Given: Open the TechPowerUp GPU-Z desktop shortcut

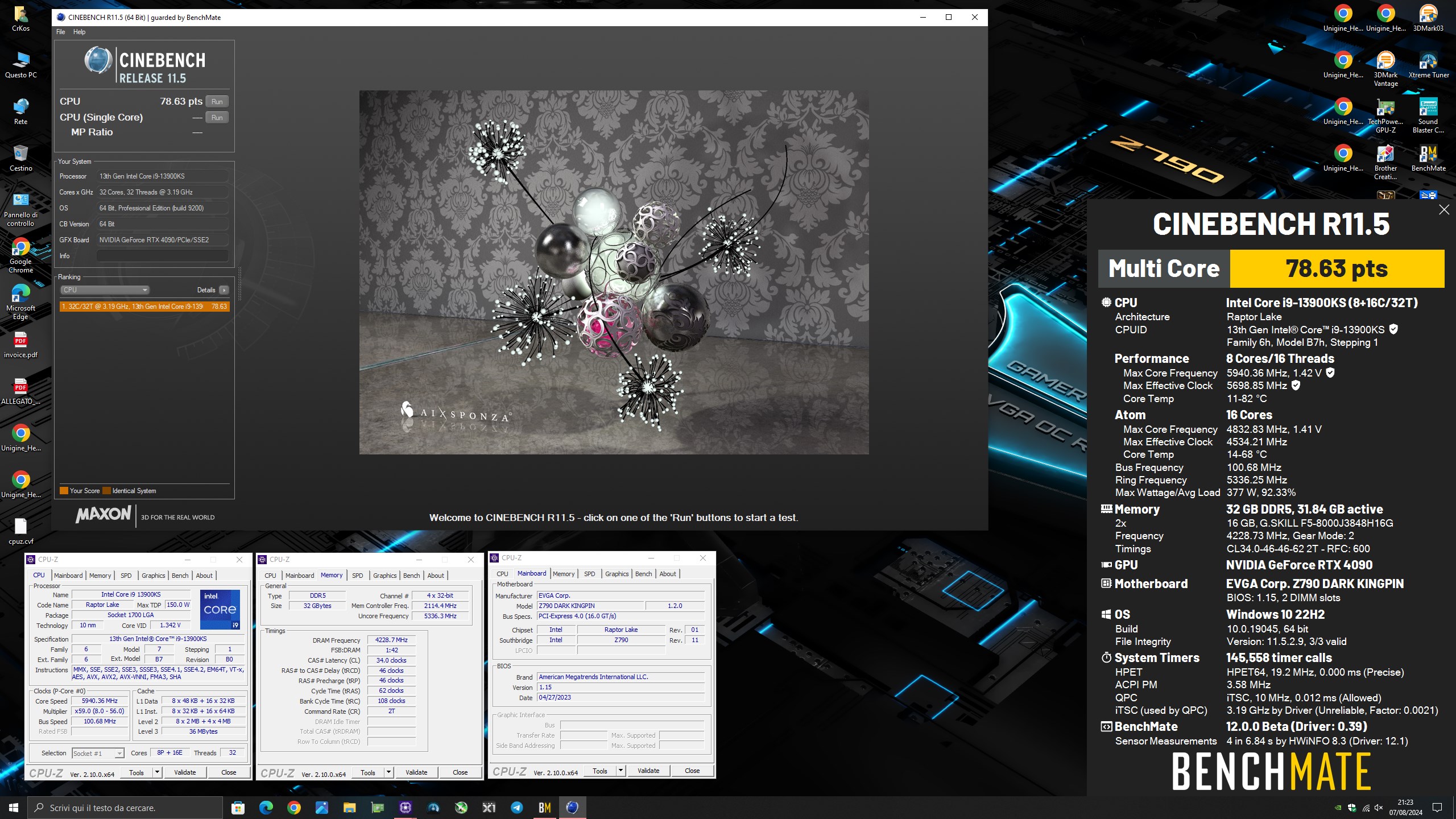Looking at the screenshot, I should click(x=1385, y=115).
